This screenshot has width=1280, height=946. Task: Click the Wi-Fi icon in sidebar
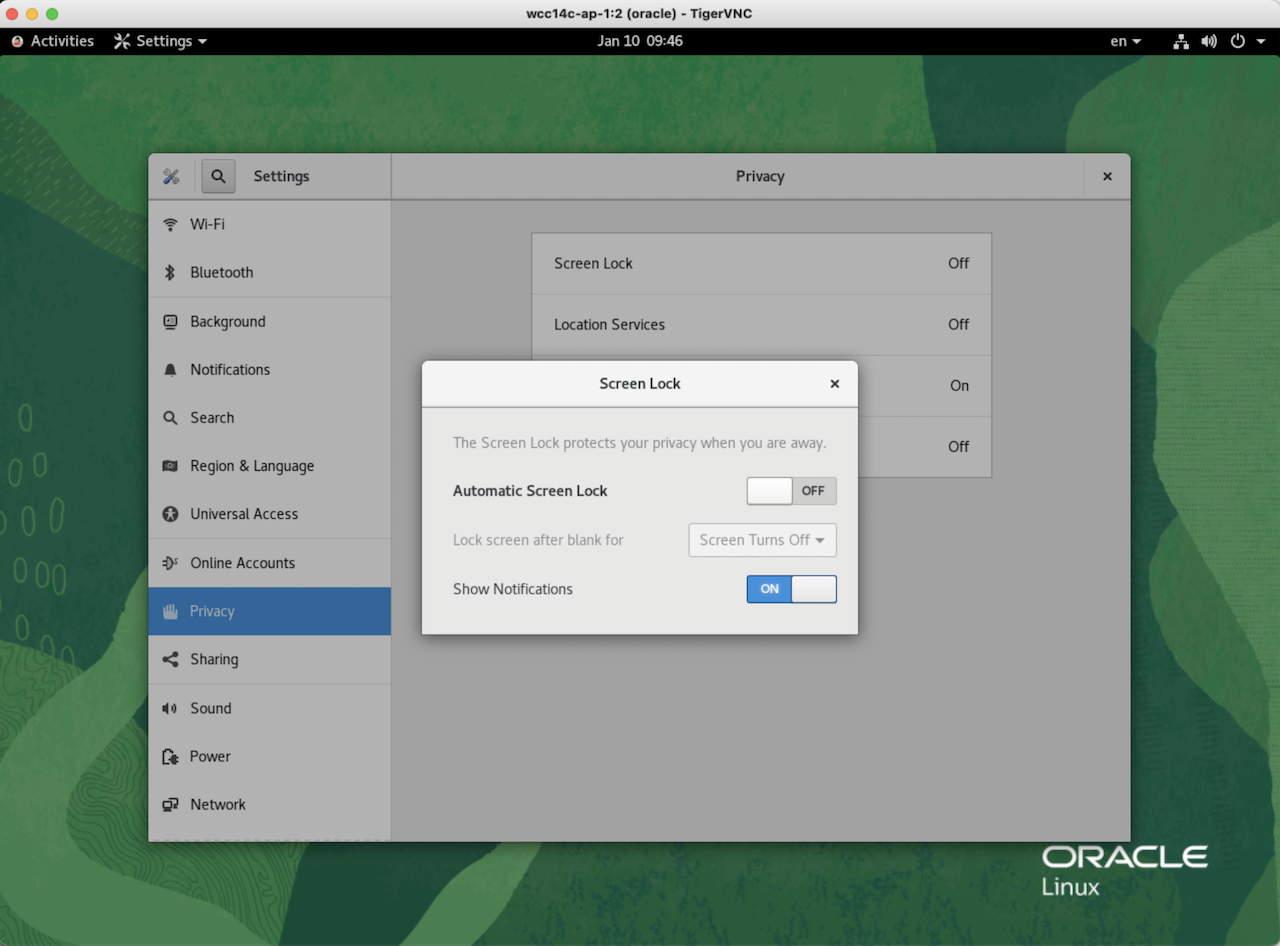170,224
